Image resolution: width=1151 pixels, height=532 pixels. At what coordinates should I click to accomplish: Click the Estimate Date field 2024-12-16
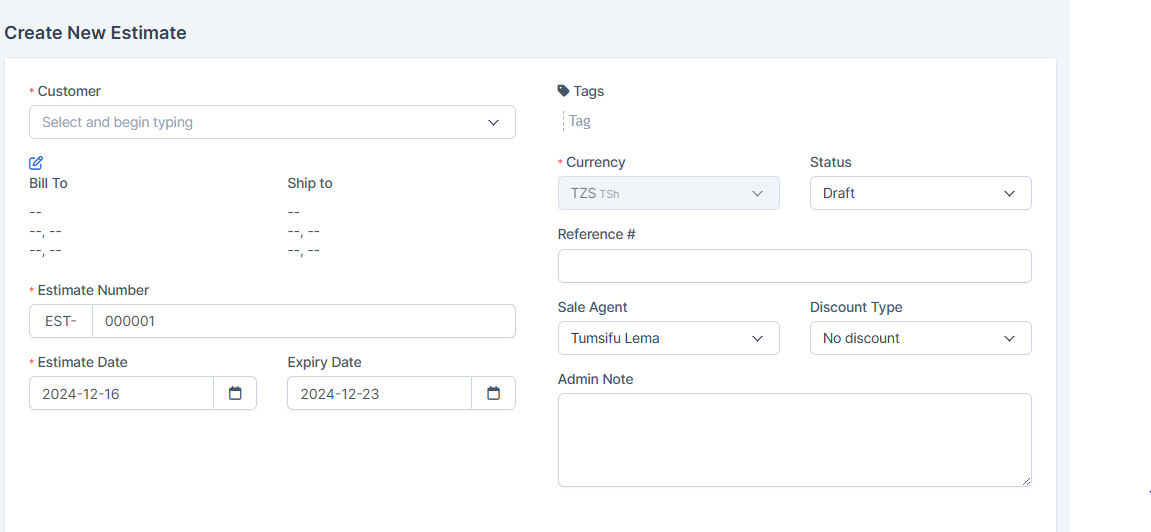tap(121, 393)
